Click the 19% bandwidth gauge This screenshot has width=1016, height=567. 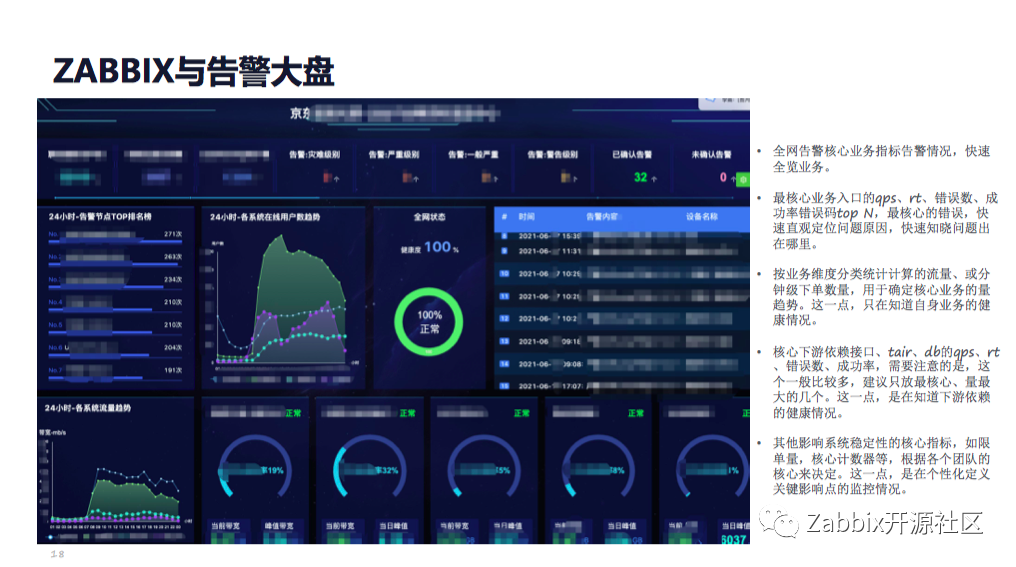254,467
